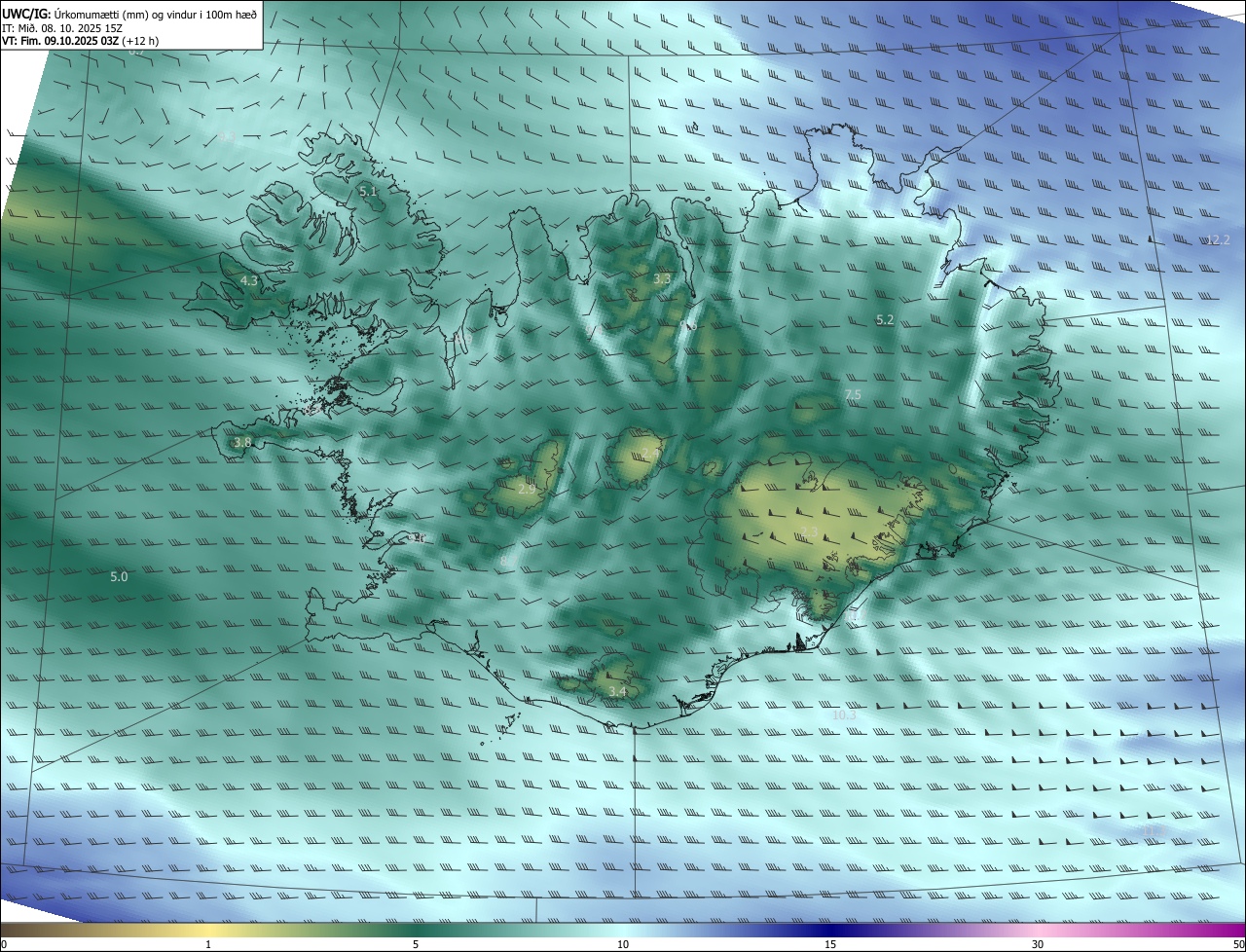This screenshot has width=1246, height=952.
Task: Click the 4.3 value on the map
Action: click(x=249, y=281)
